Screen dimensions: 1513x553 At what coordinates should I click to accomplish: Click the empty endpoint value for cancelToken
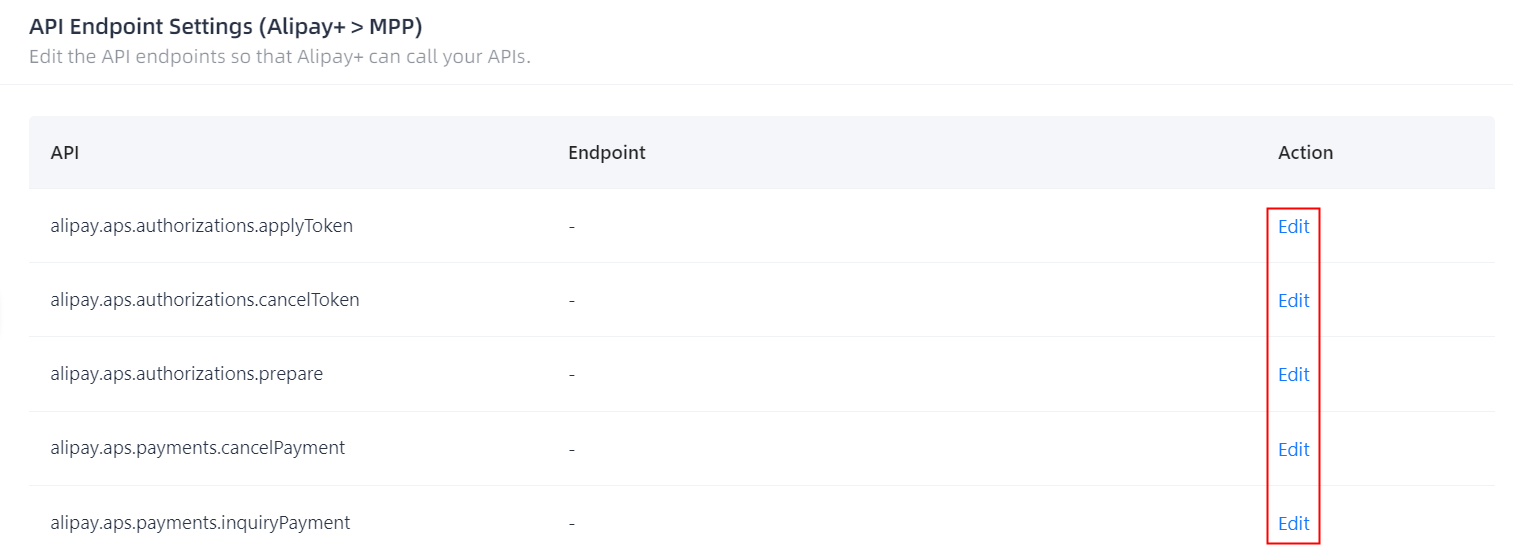point(571,301)
